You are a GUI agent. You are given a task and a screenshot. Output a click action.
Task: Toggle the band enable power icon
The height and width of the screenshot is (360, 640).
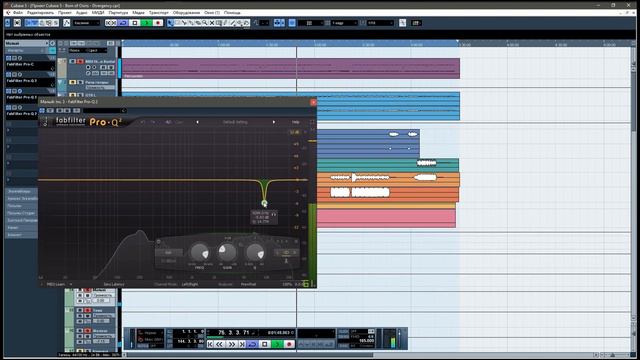[159, 242]
